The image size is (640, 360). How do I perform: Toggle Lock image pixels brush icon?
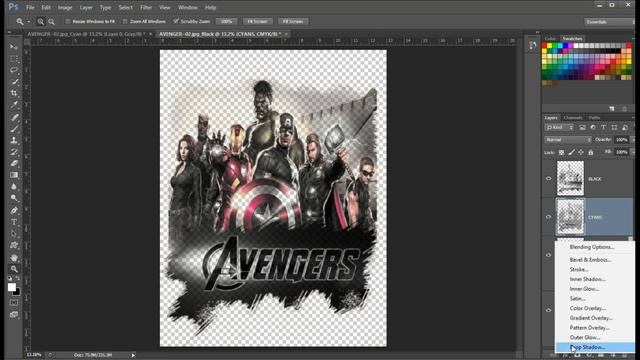point(571,152)
